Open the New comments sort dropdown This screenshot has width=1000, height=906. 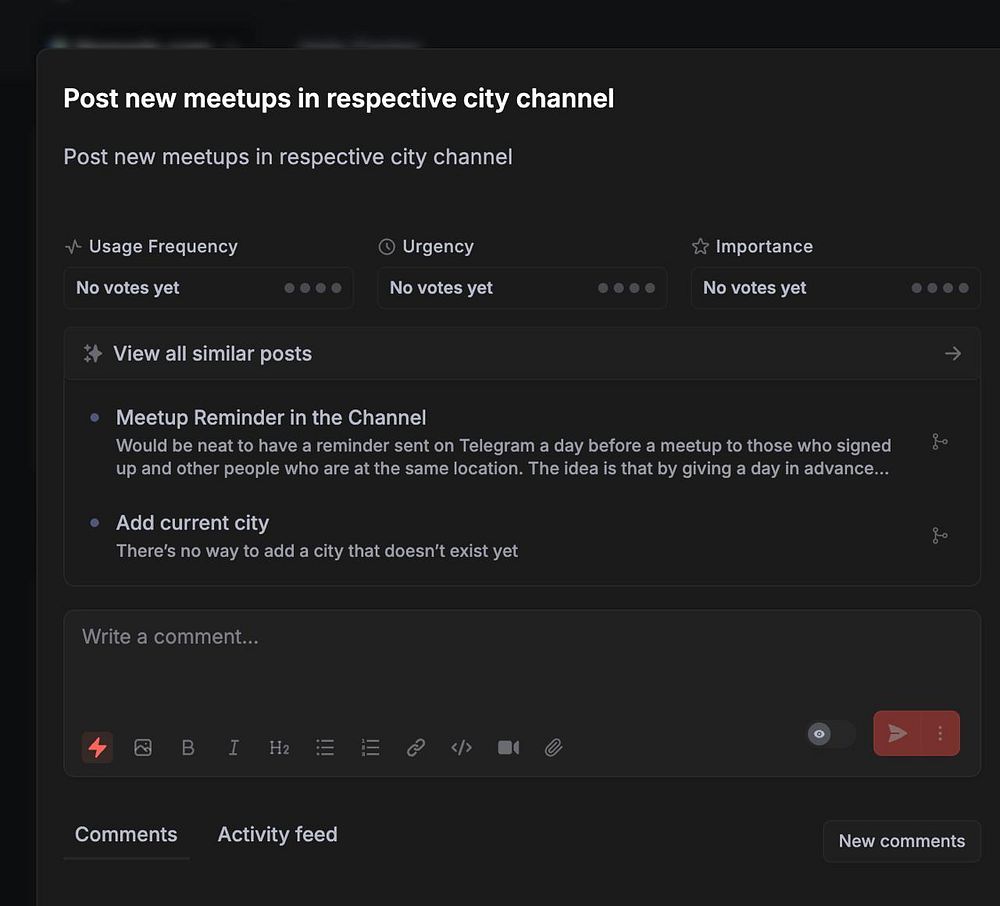click(x=901, y=841)
